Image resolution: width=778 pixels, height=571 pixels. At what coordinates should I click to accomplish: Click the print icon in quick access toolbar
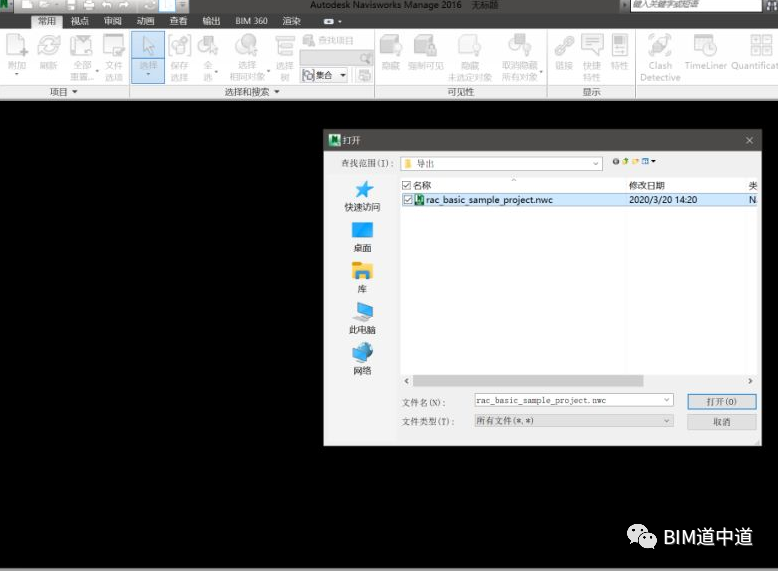point(89,5)
